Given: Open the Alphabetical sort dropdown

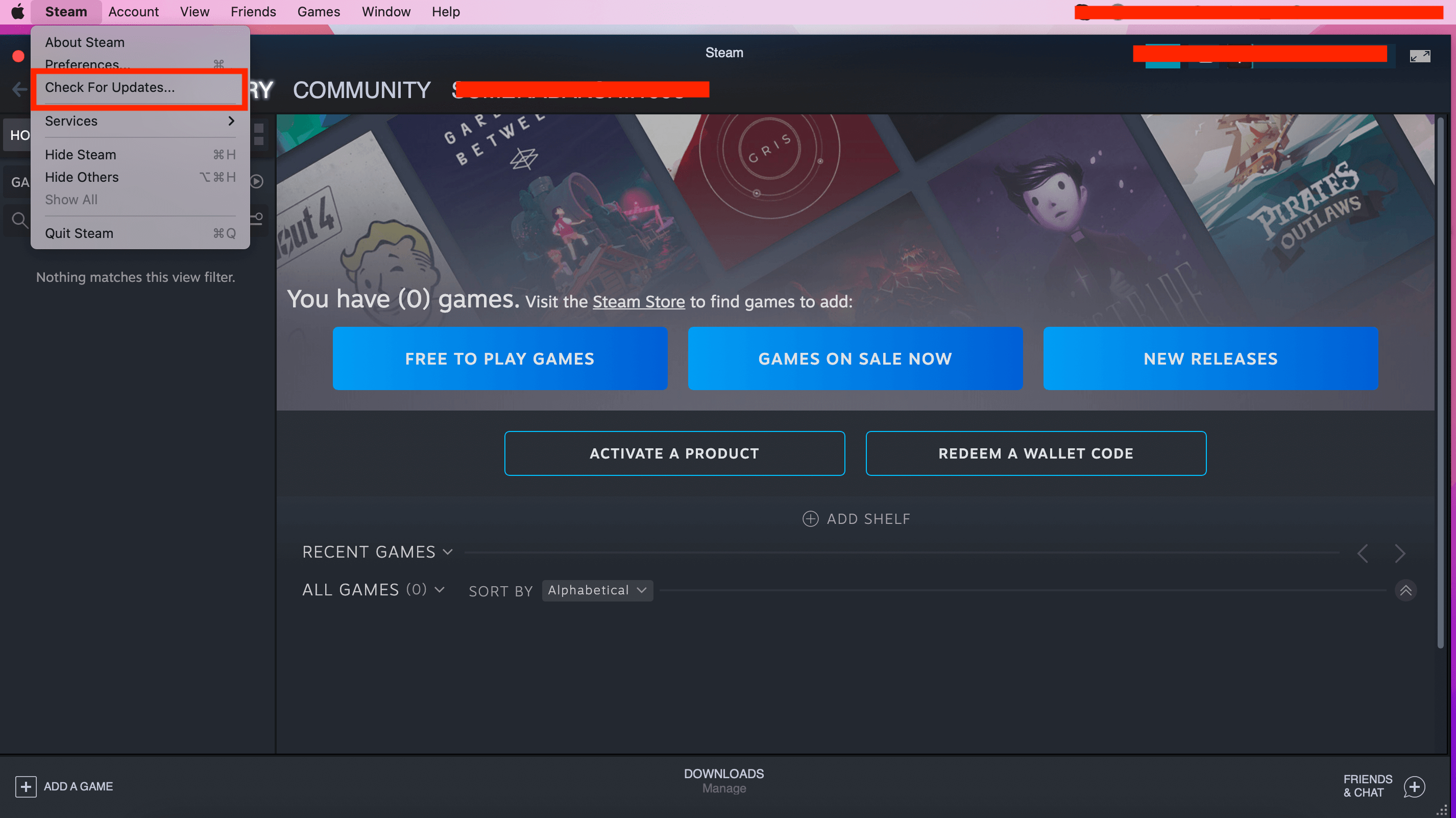Looking at the screenshot, I should pyautogui.click(x=597, y=589).
